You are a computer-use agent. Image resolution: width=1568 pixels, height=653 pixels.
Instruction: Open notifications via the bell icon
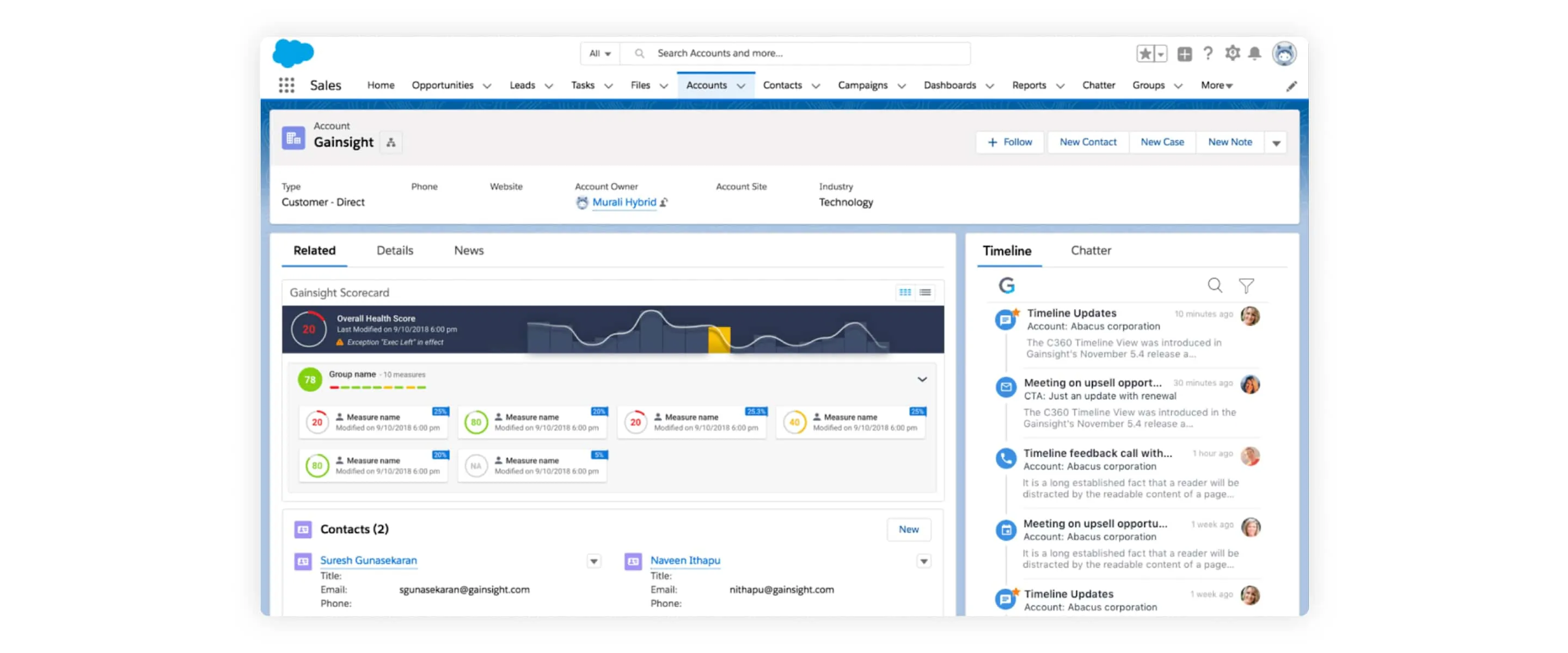tap(1254, 53)
